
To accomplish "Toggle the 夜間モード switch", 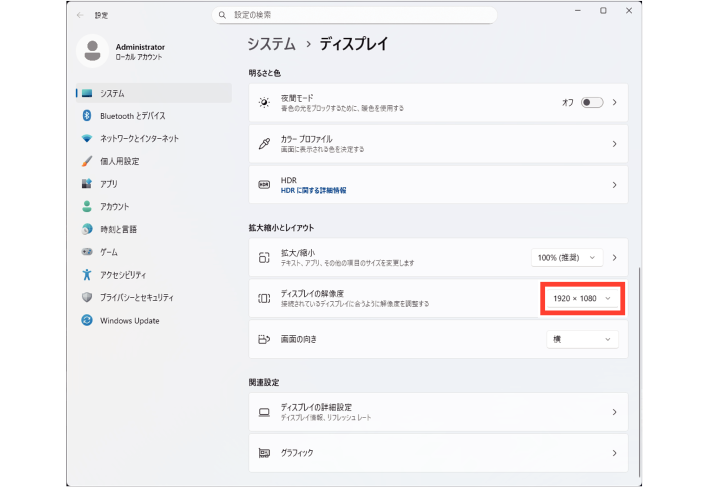I will tap(592, 103).
